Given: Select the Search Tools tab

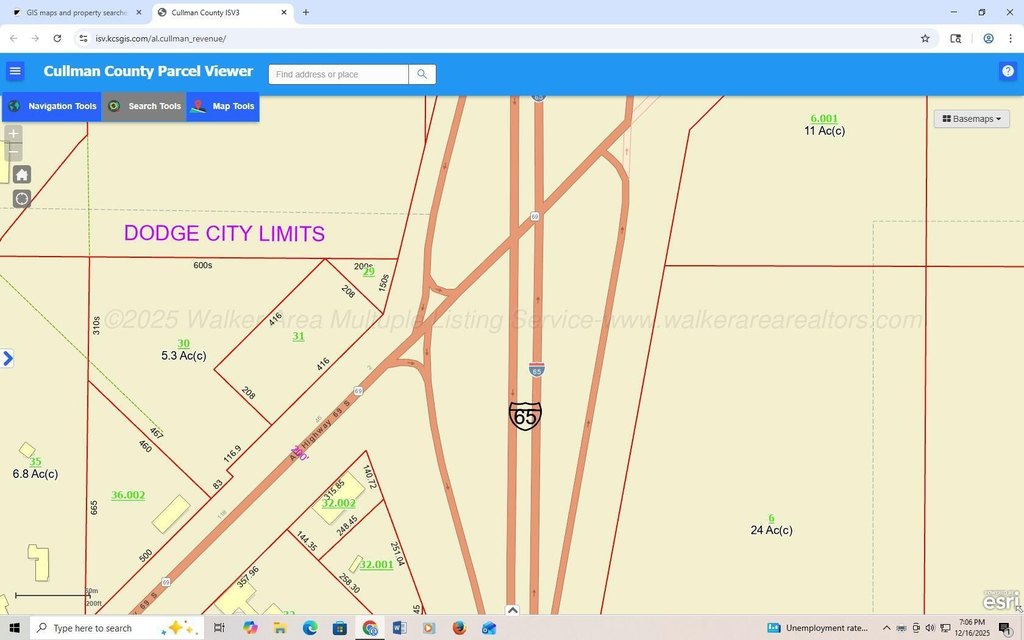Looking at the screenshot, I should coord(144,106).
